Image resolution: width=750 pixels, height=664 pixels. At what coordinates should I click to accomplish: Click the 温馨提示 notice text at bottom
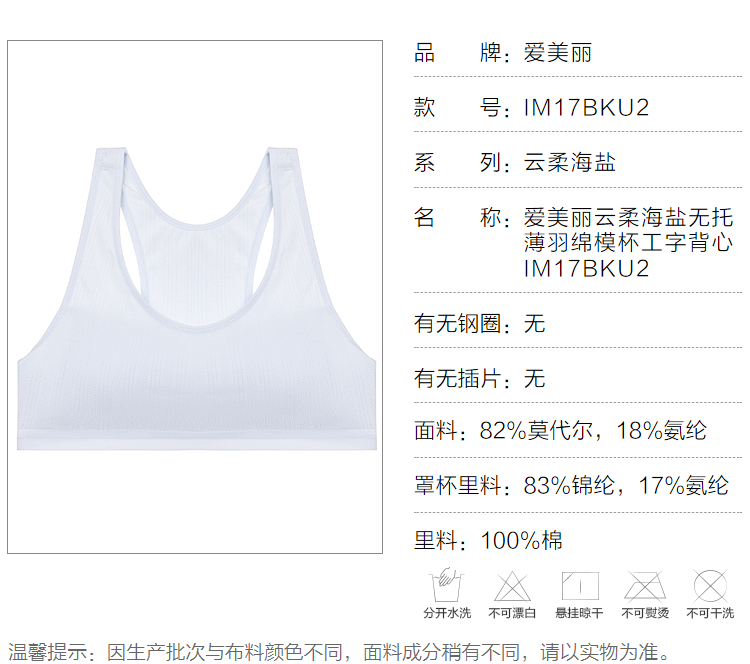tap(340, 650)
